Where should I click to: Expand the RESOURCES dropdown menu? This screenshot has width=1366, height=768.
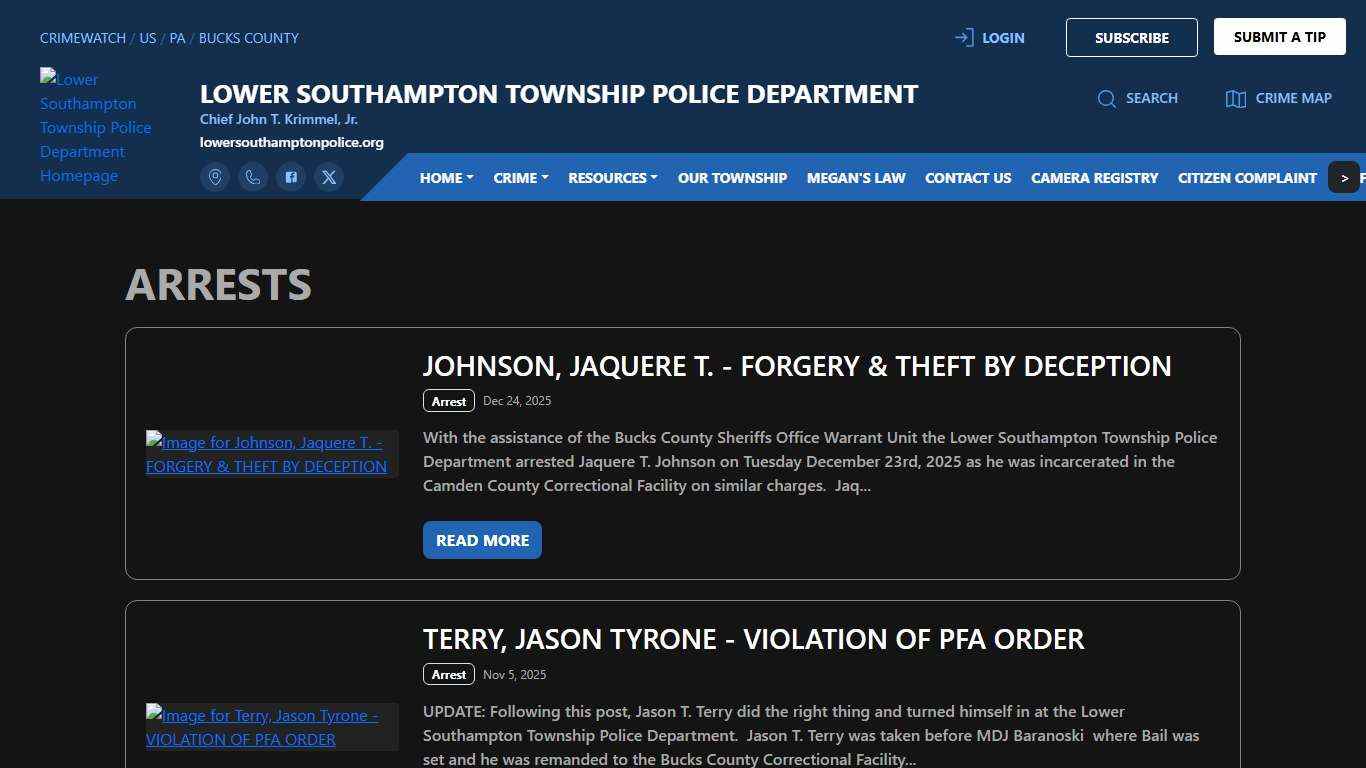[612, 177]
